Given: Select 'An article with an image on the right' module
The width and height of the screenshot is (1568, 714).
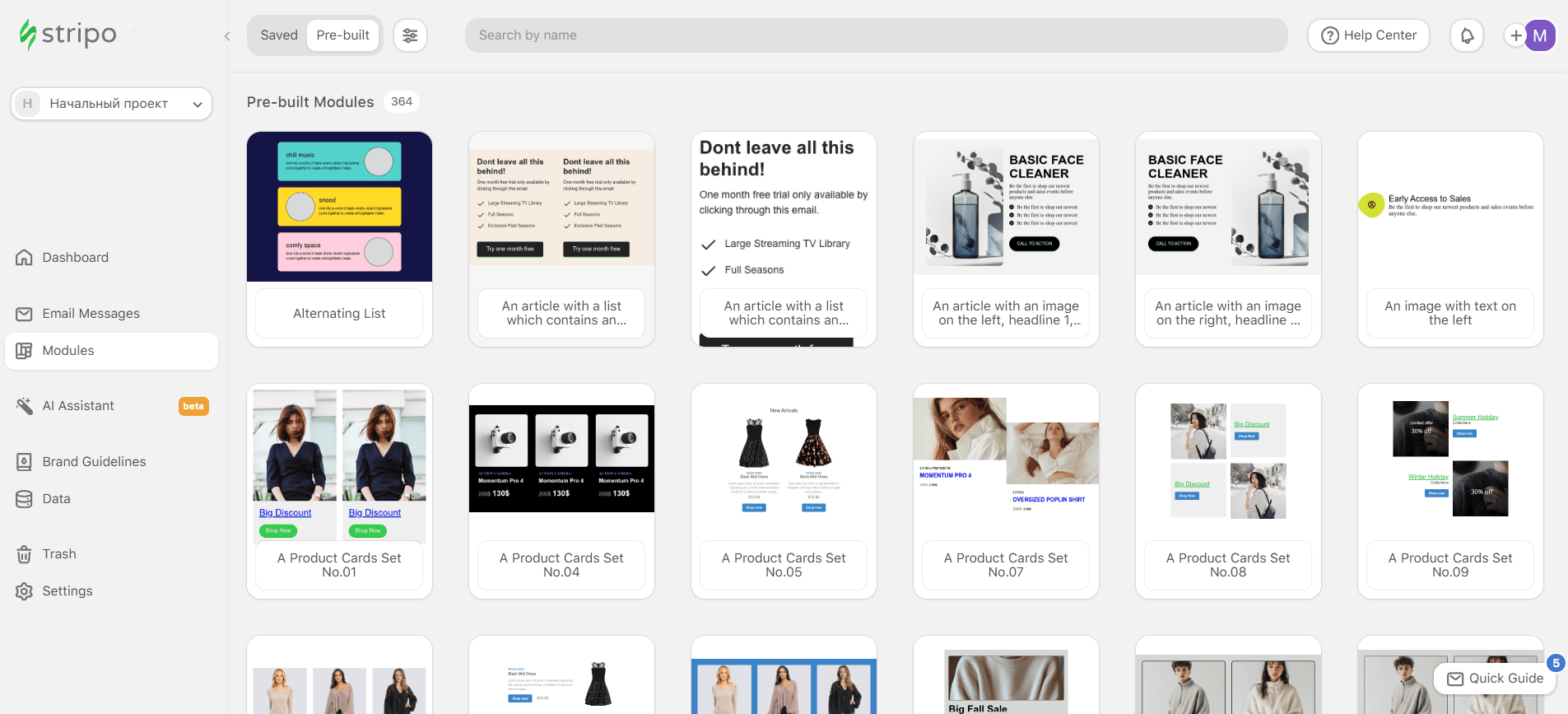Looking at the screenshot, I should click(x=1228, y=240).
